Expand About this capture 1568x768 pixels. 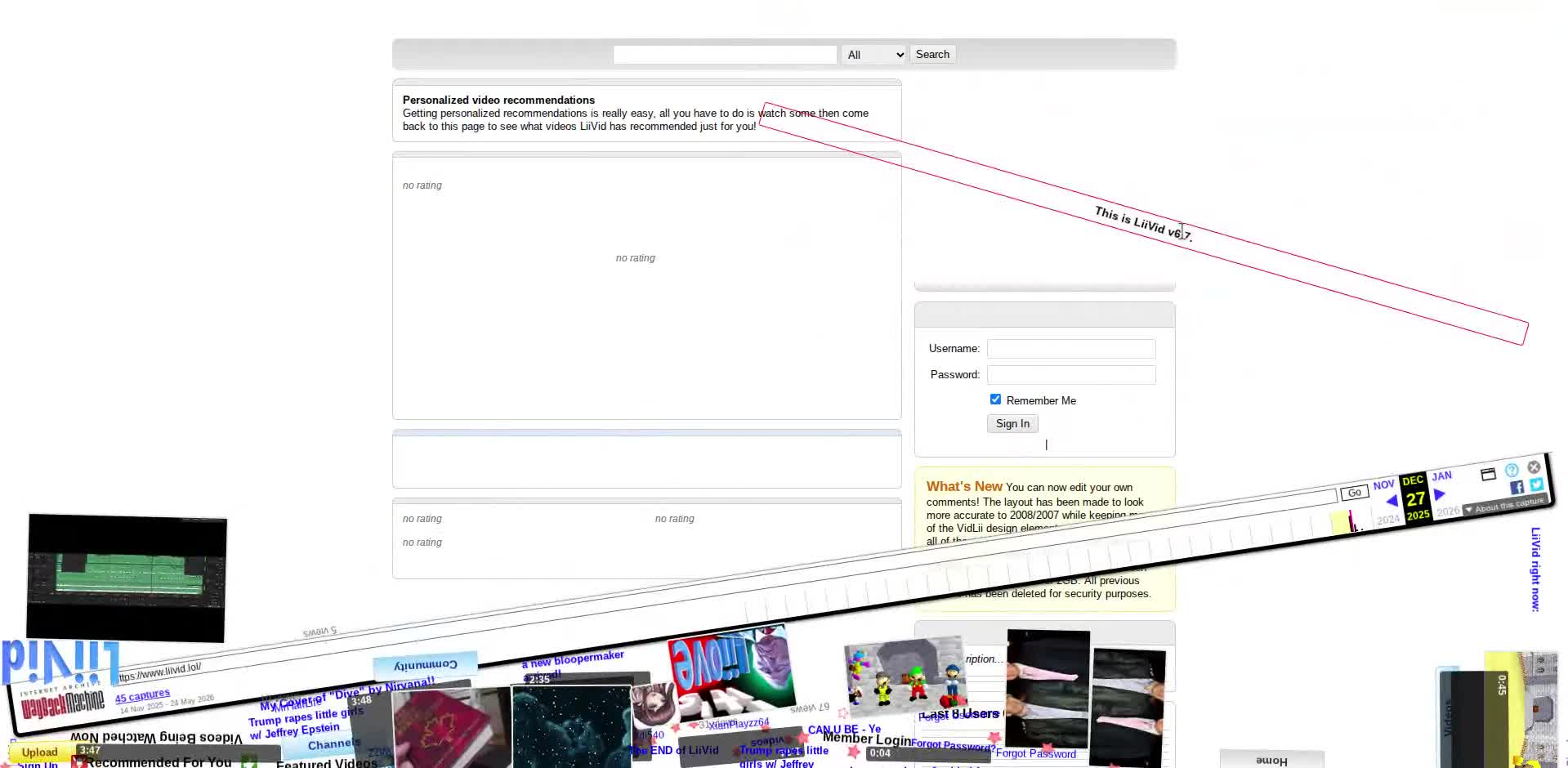coord(1504,505)
